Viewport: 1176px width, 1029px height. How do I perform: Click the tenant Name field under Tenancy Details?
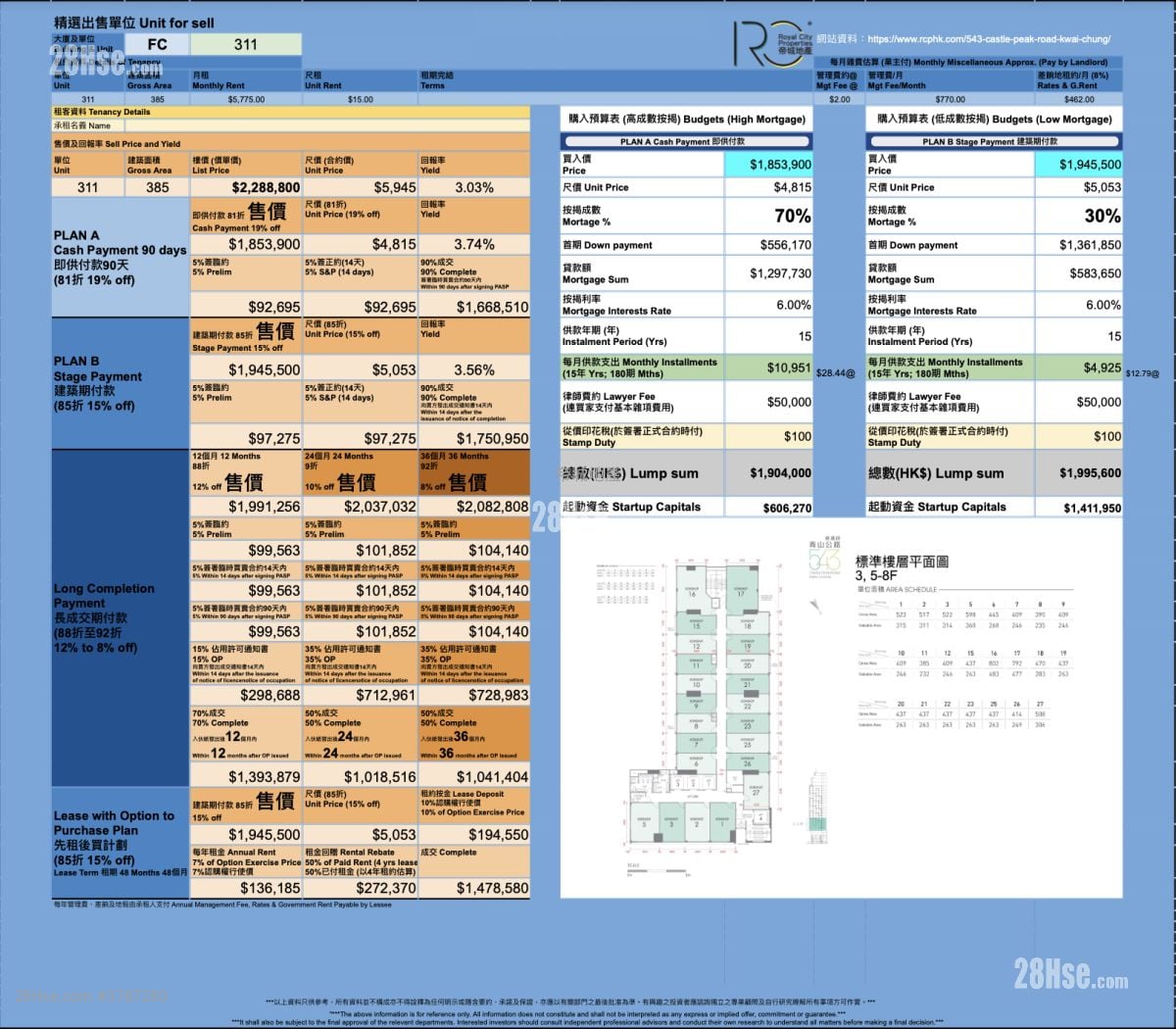tap(290, 125)
